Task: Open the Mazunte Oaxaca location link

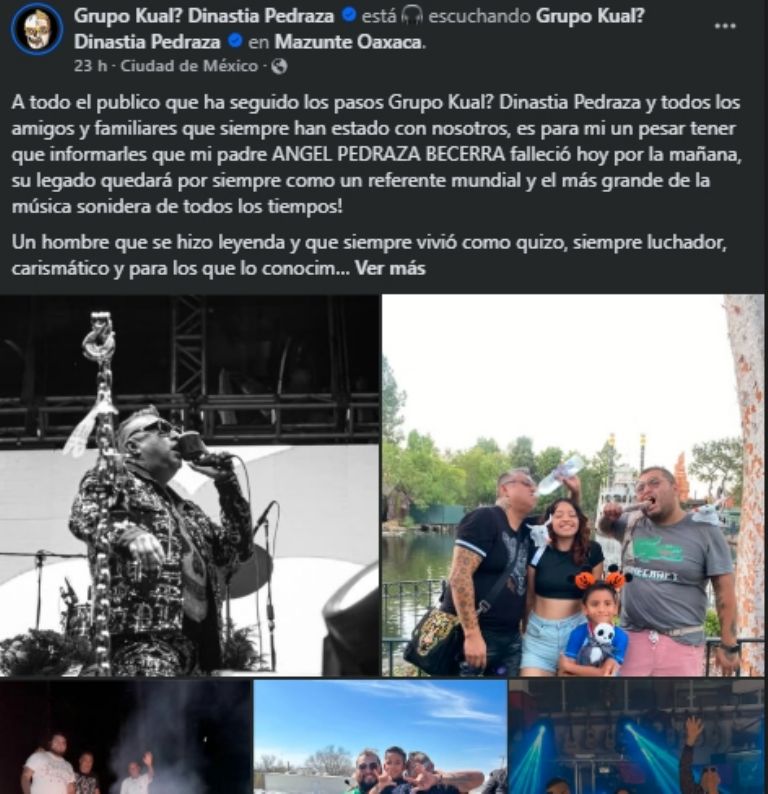Action: click(x=349, y=42)
